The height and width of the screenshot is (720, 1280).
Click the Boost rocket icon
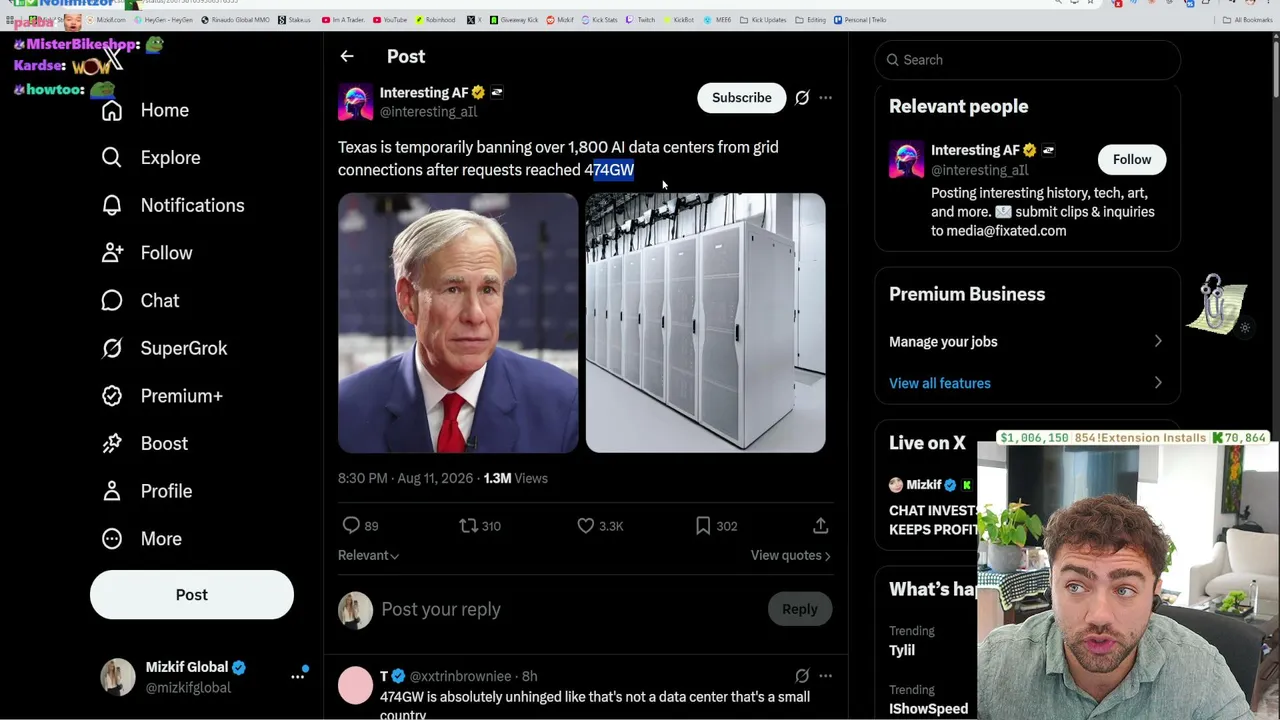[112, 443]
